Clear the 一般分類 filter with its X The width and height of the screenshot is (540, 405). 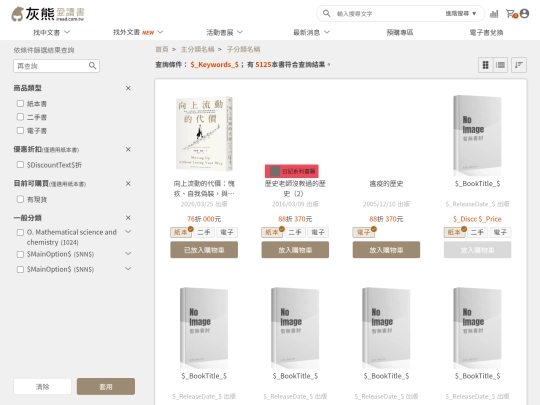pos(128,218)
